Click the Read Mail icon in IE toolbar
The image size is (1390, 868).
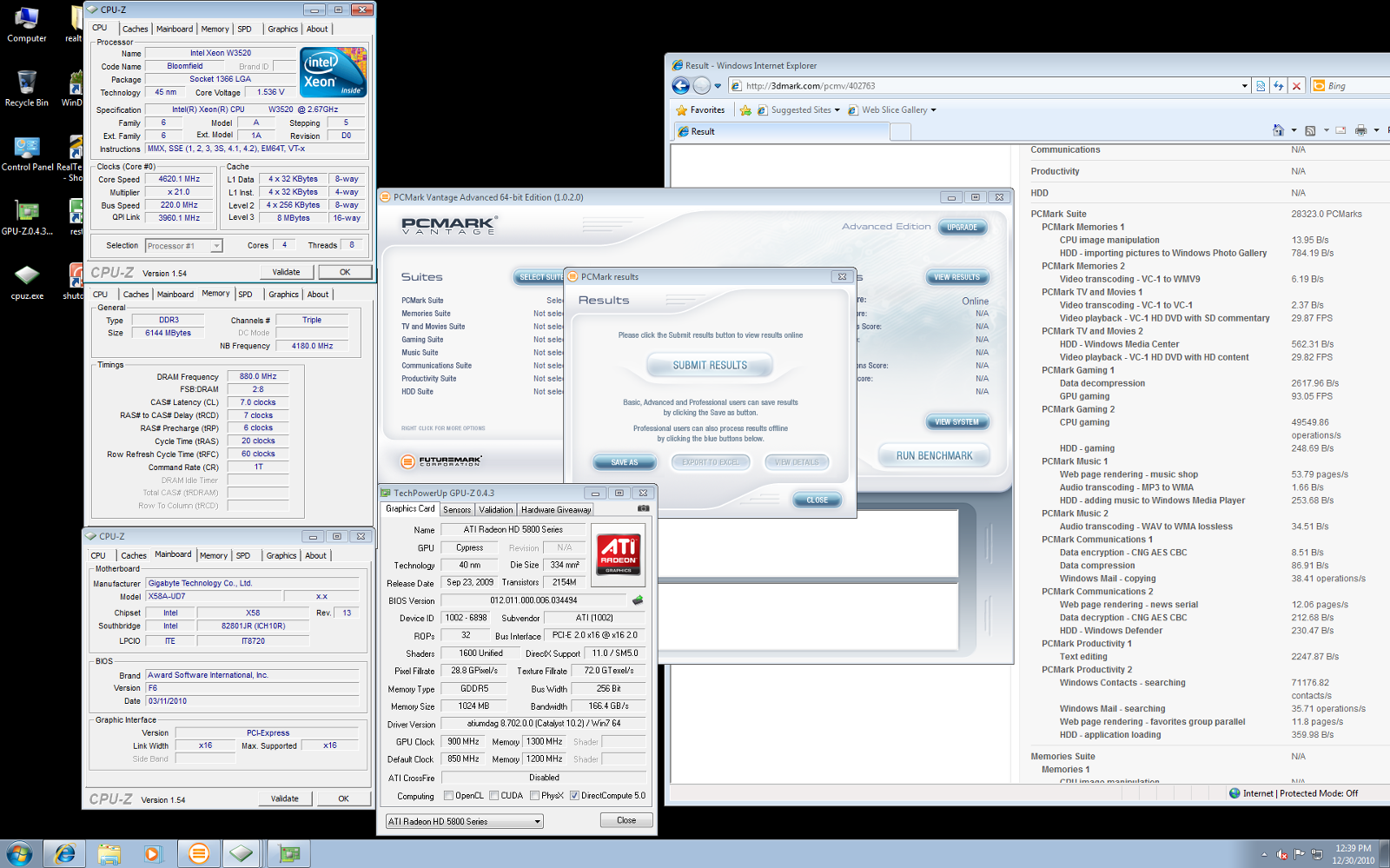pyautogui.click(x=1340, y=130)
